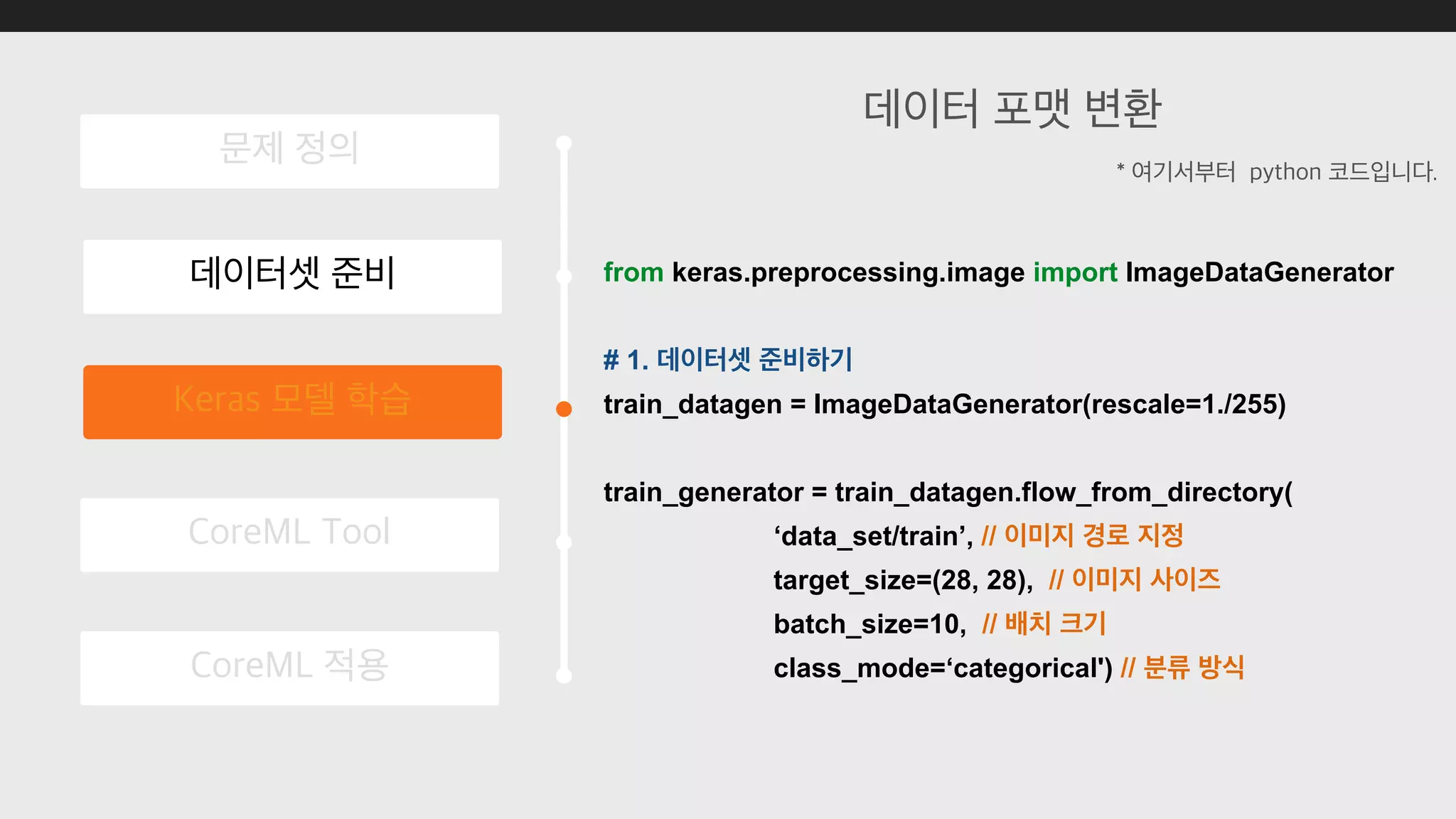Select the 'CoreML 적용' step box
1456x819 pixels.
(x=289, y=668)
